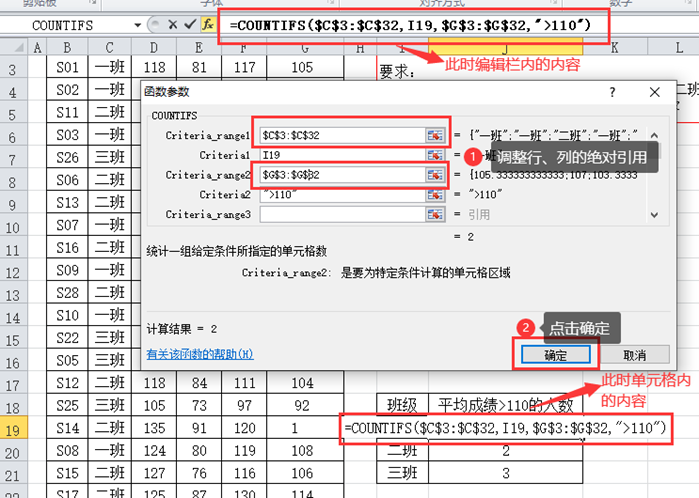Select column L header
Viewport: 699px width, 498px height.
click(x=678, y=47)
